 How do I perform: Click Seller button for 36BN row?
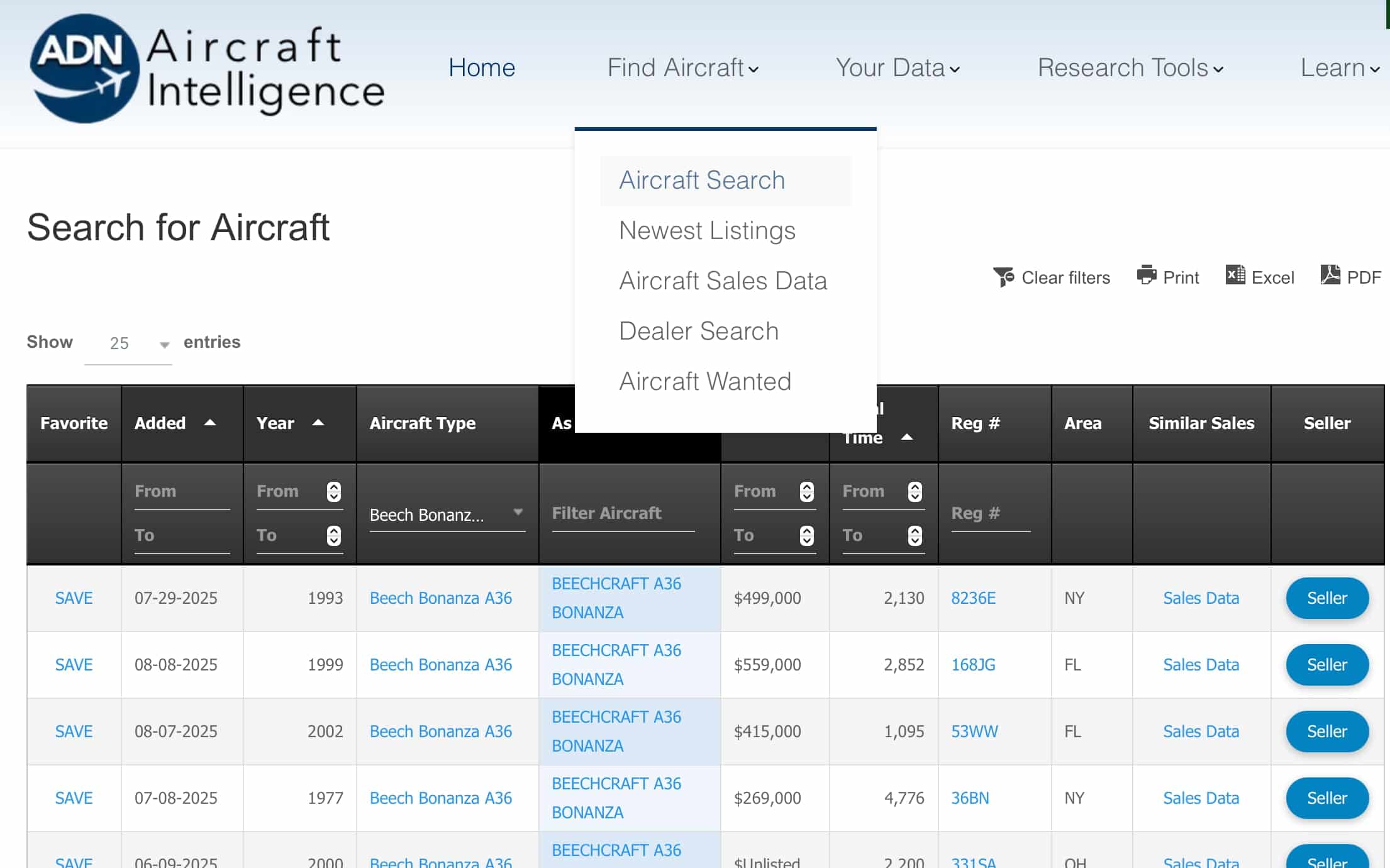point(1327,798)
